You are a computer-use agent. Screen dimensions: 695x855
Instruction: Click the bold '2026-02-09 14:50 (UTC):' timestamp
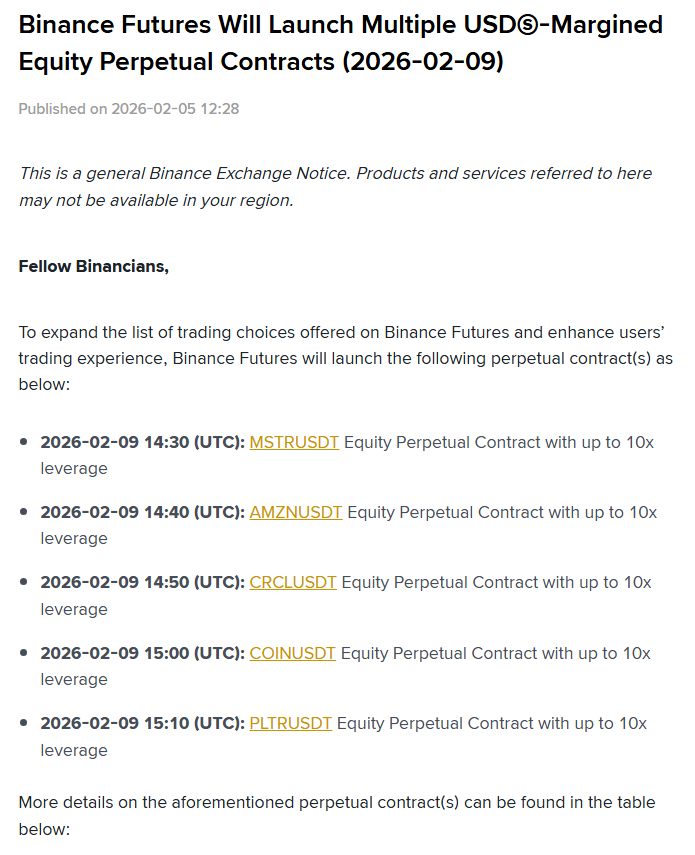(x=143, y=582)
